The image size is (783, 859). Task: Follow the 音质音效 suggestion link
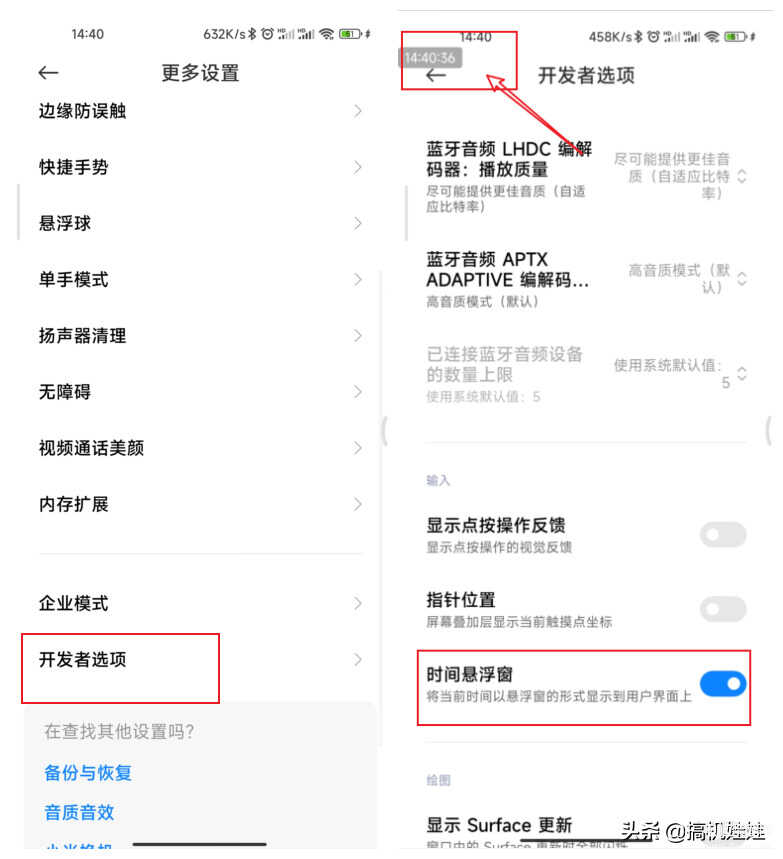(x=79, y=812)
